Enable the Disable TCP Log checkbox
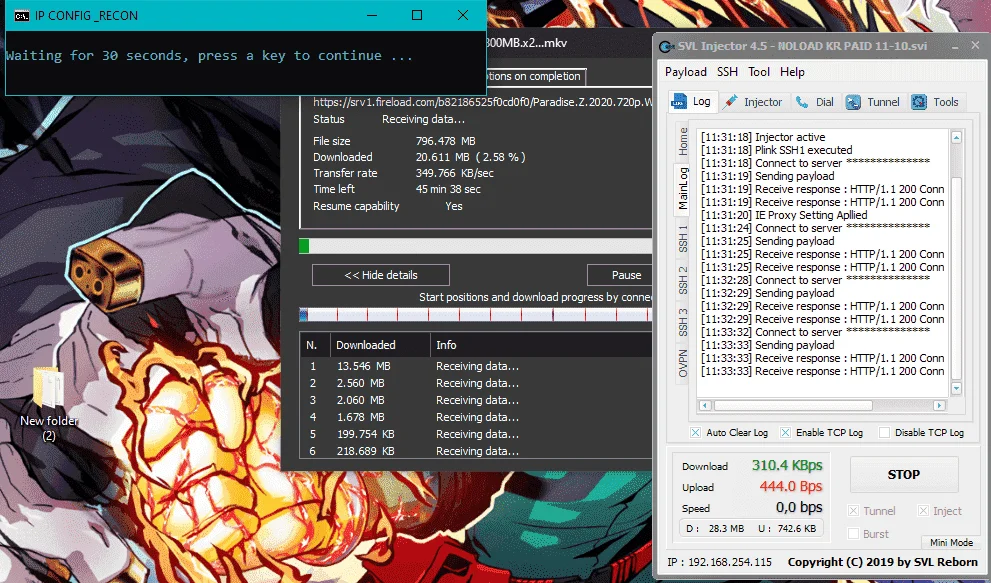This screenshot has width=991, height=583. [x=884, y=433]
